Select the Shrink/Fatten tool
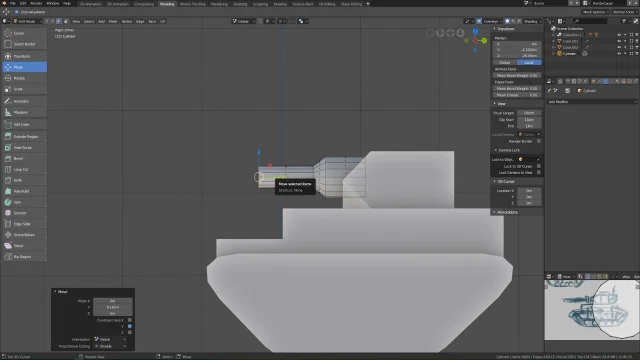640x360 pixels. click(24, 235)
